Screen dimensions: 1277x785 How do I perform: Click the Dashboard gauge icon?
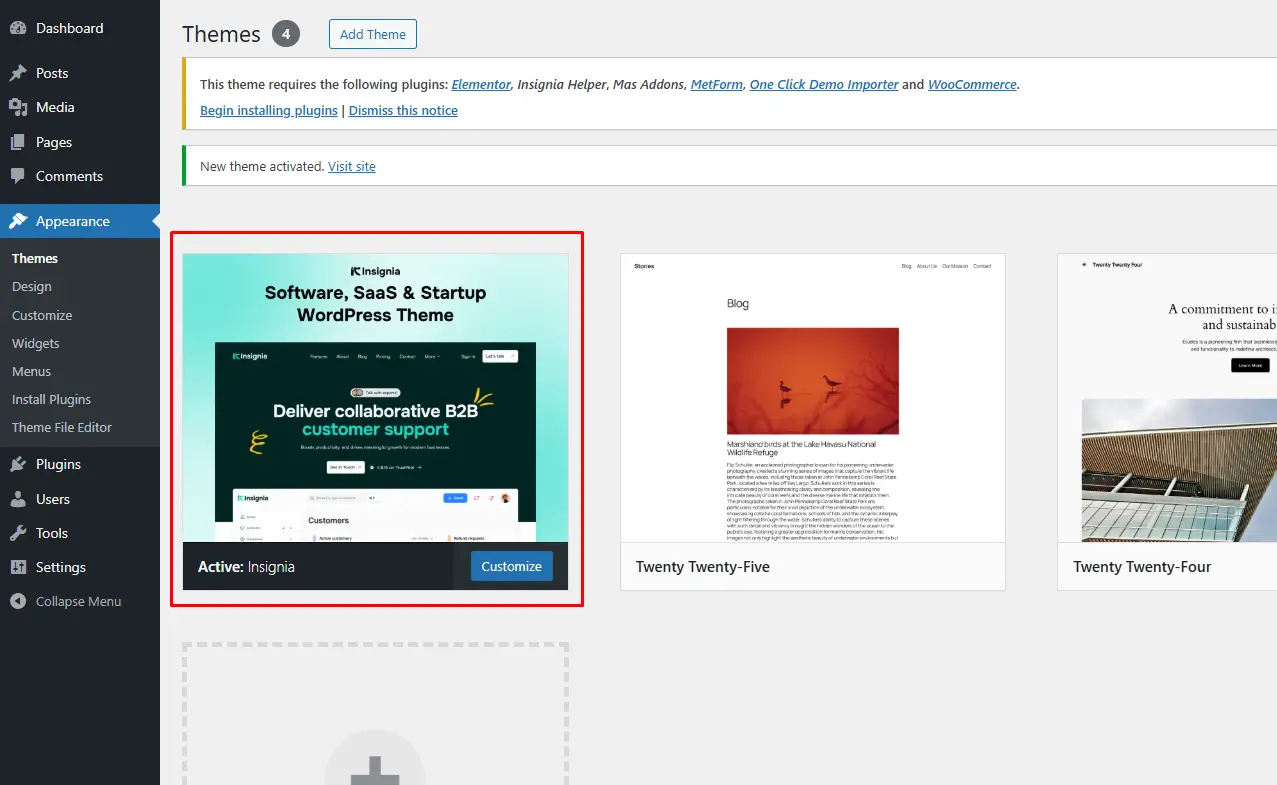(18, 29)
